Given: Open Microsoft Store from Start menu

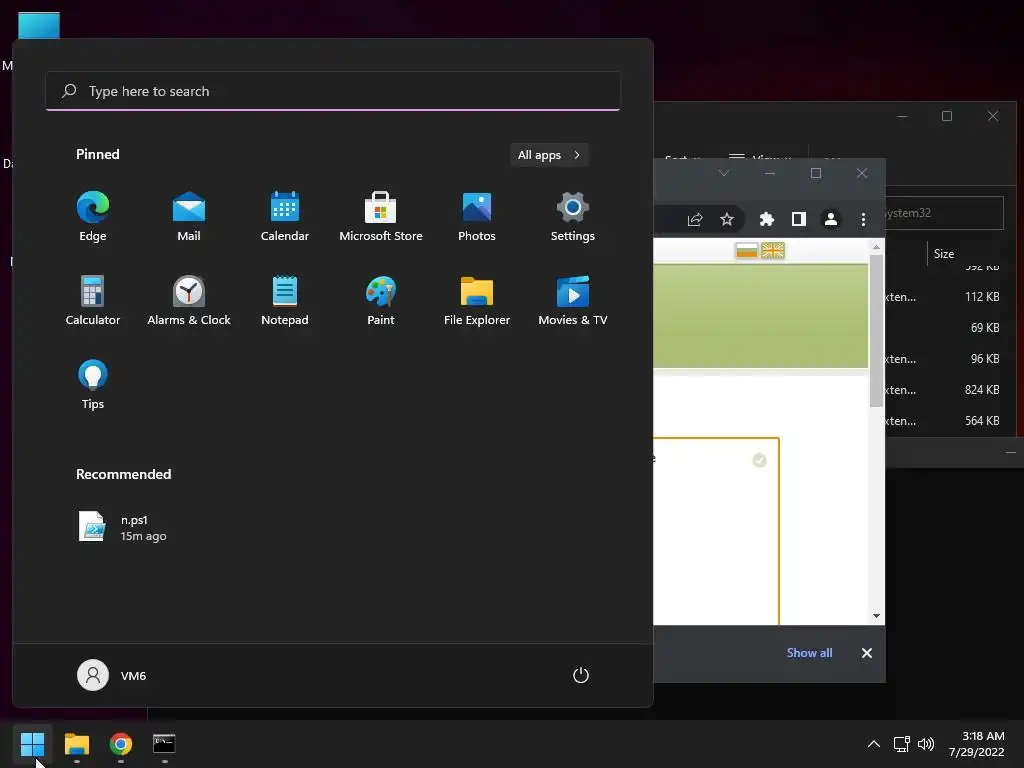Looking at the screenshot, I should [381, 217].
